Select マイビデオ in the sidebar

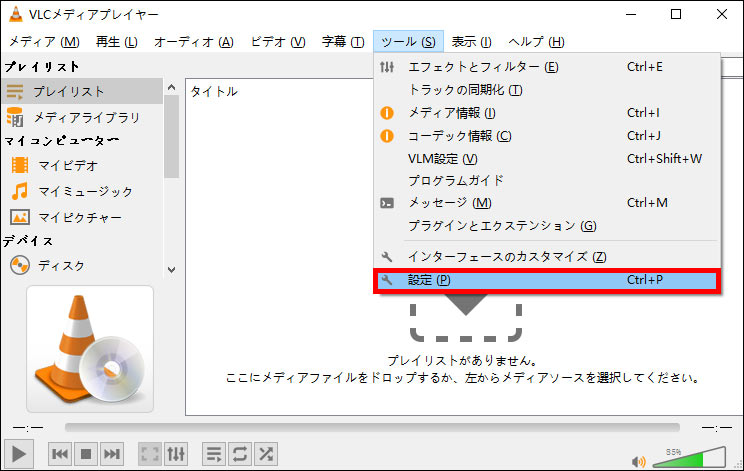[82, 166]
